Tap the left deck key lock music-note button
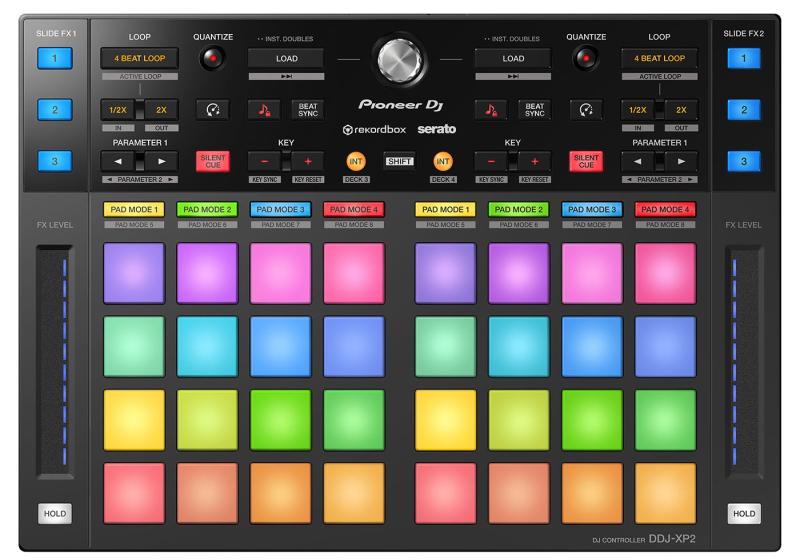This screenshot has width=800, height=560. [264, 110]
